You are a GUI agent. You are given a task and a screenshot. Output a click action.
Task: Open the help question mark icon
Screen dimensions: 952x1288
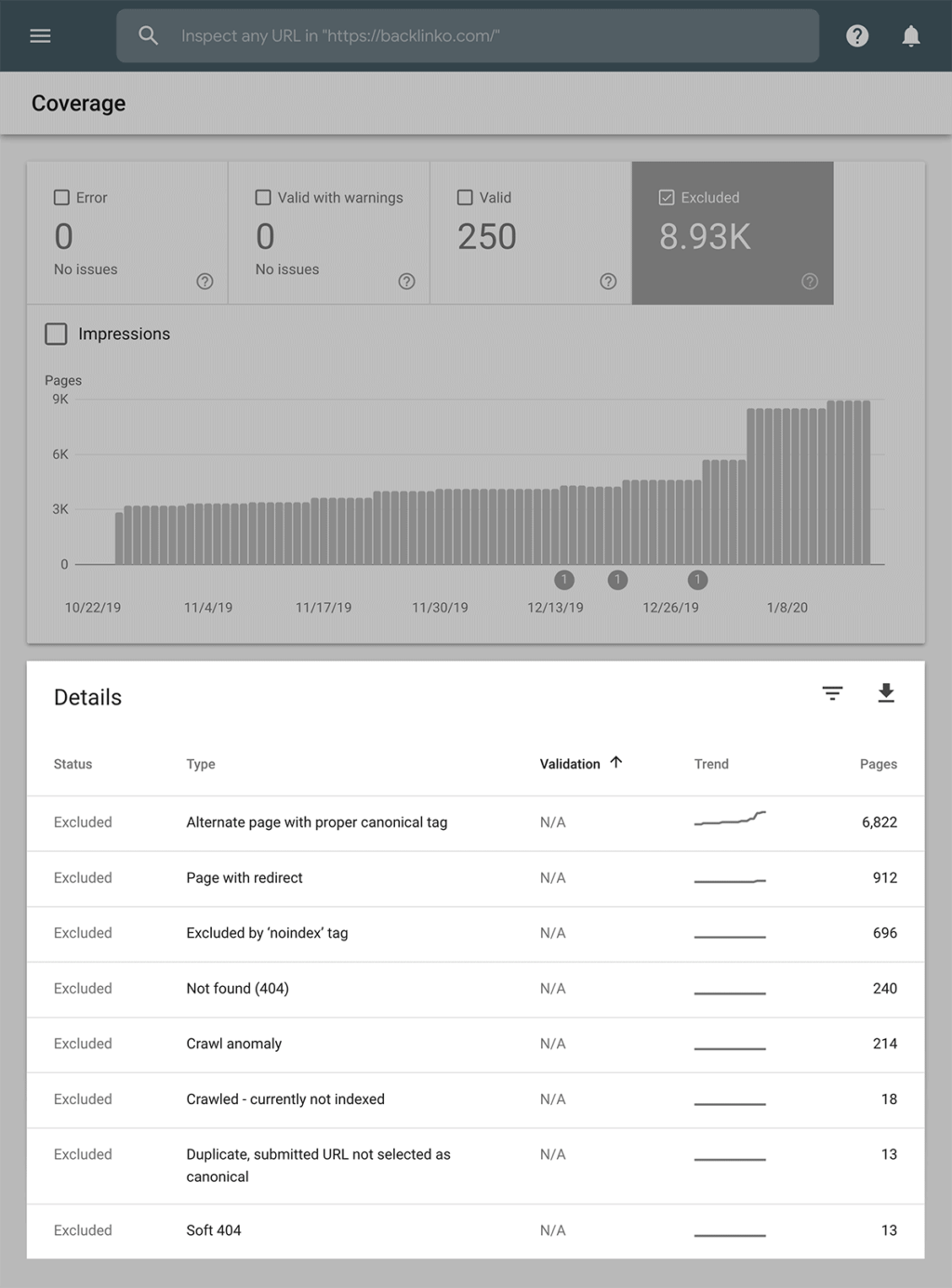857,36
